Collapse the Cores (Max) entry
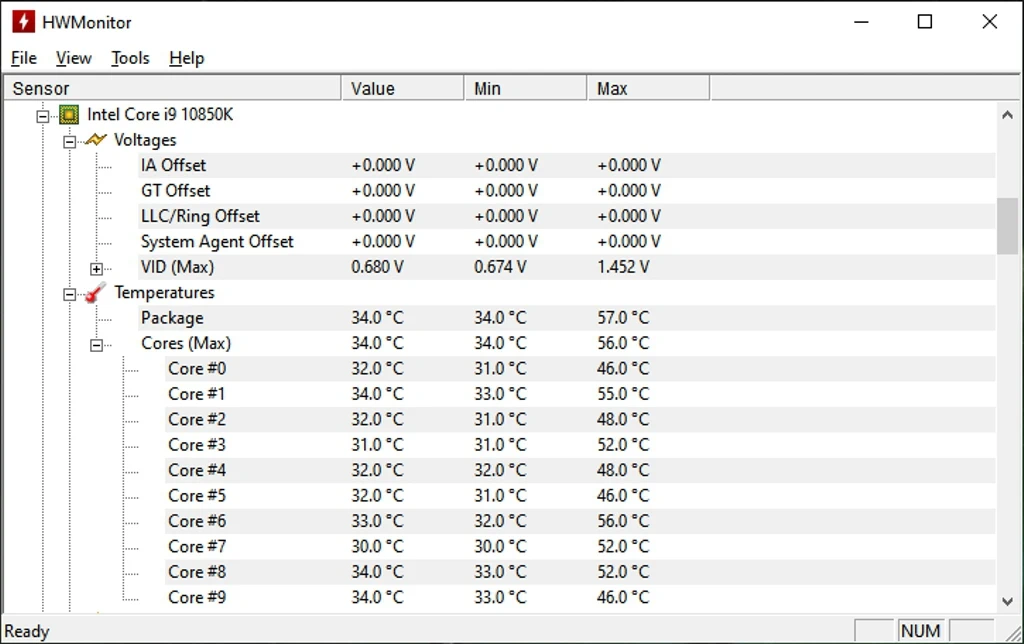This screenshot has width=1024, height=644. pos(96,346)
